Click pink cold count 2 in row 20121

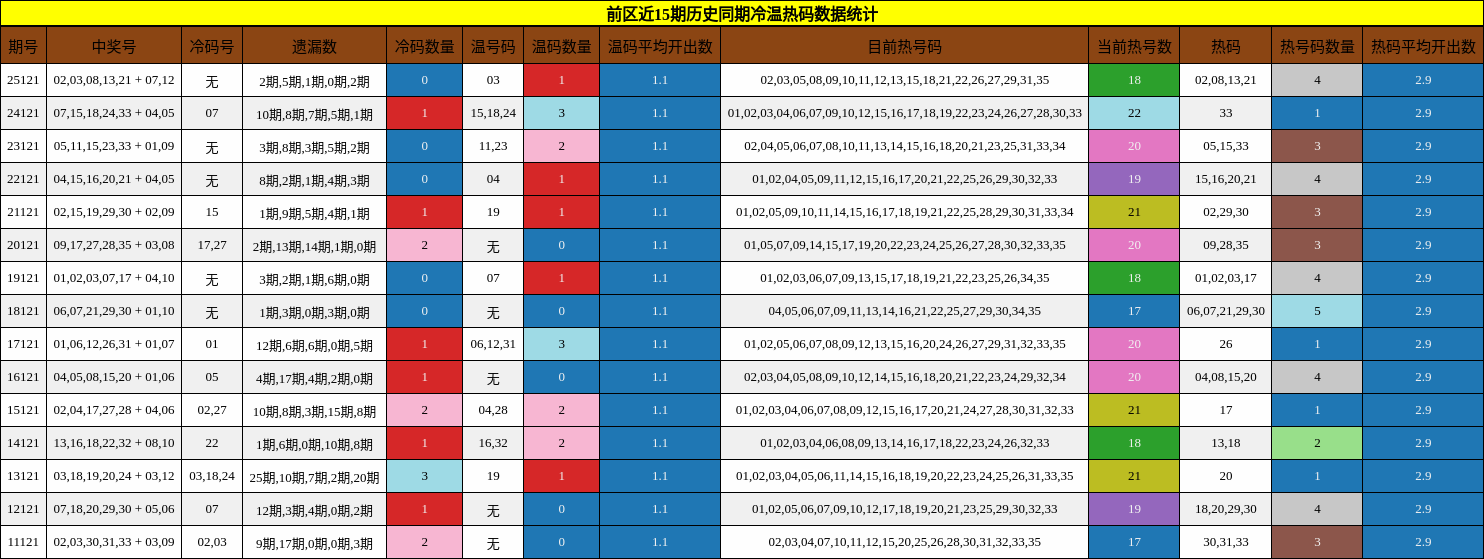pyautogui.click(x=424, y=245)
